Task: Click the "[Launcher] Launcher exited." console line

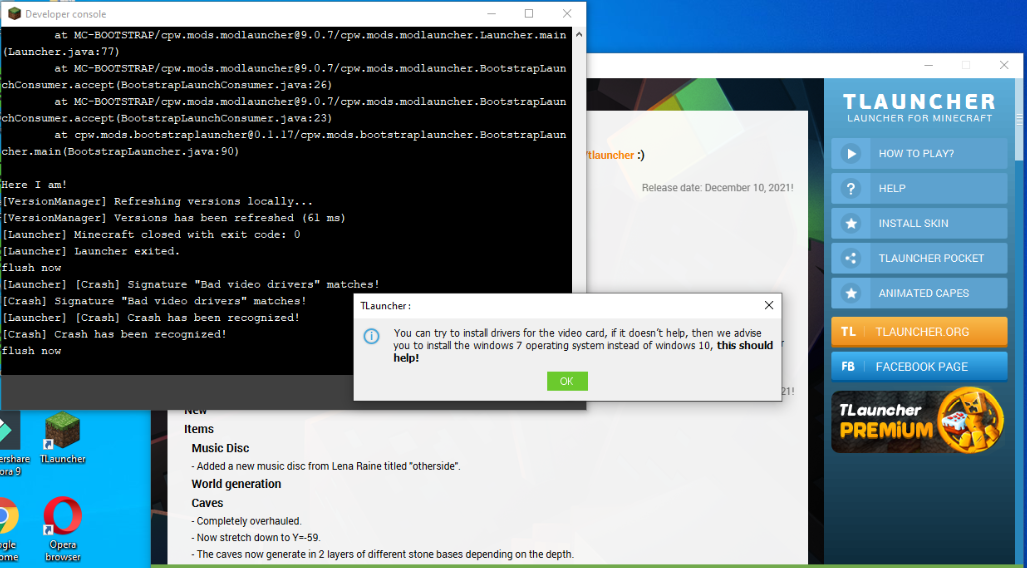Action: pyautogui.click(x=90, y=251)
